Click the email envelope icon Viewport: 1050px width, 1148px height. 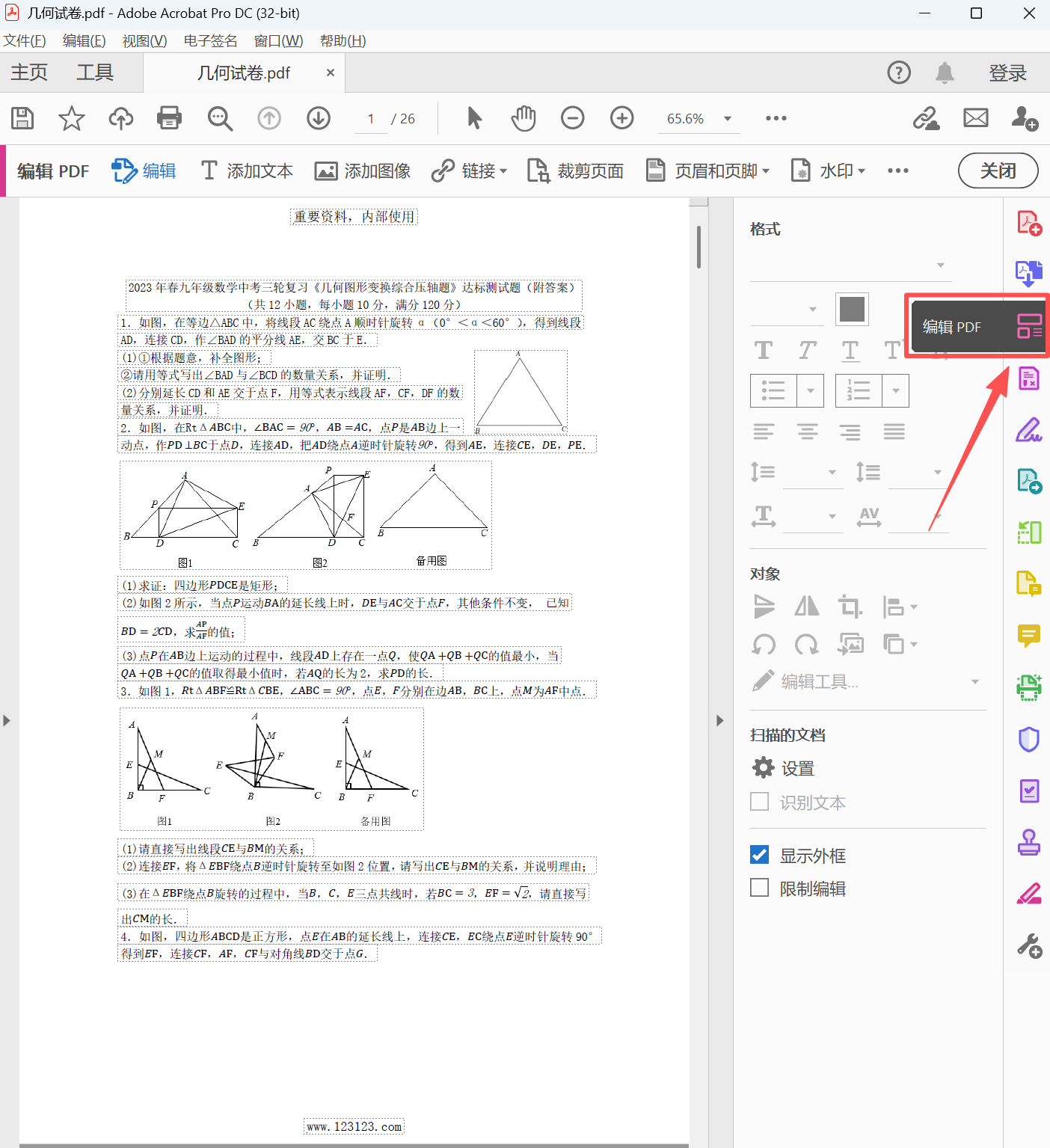975,118
